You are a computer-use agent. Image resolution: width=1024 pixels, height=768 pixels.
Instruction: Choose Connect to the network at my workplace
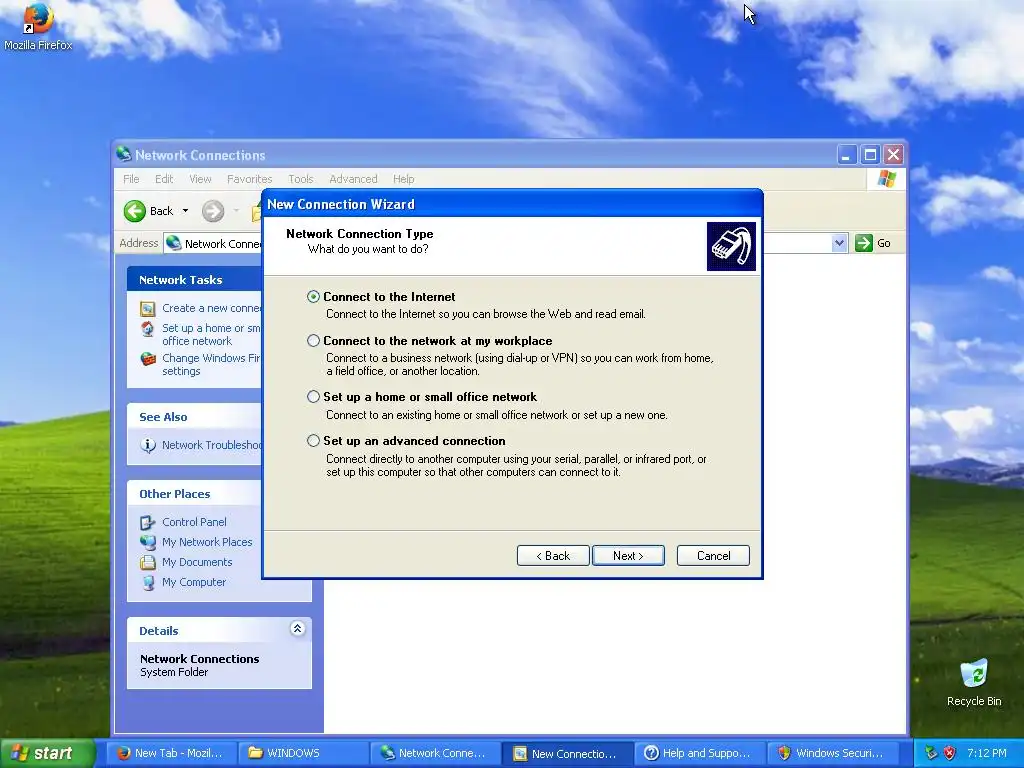[x=313, y=341]
